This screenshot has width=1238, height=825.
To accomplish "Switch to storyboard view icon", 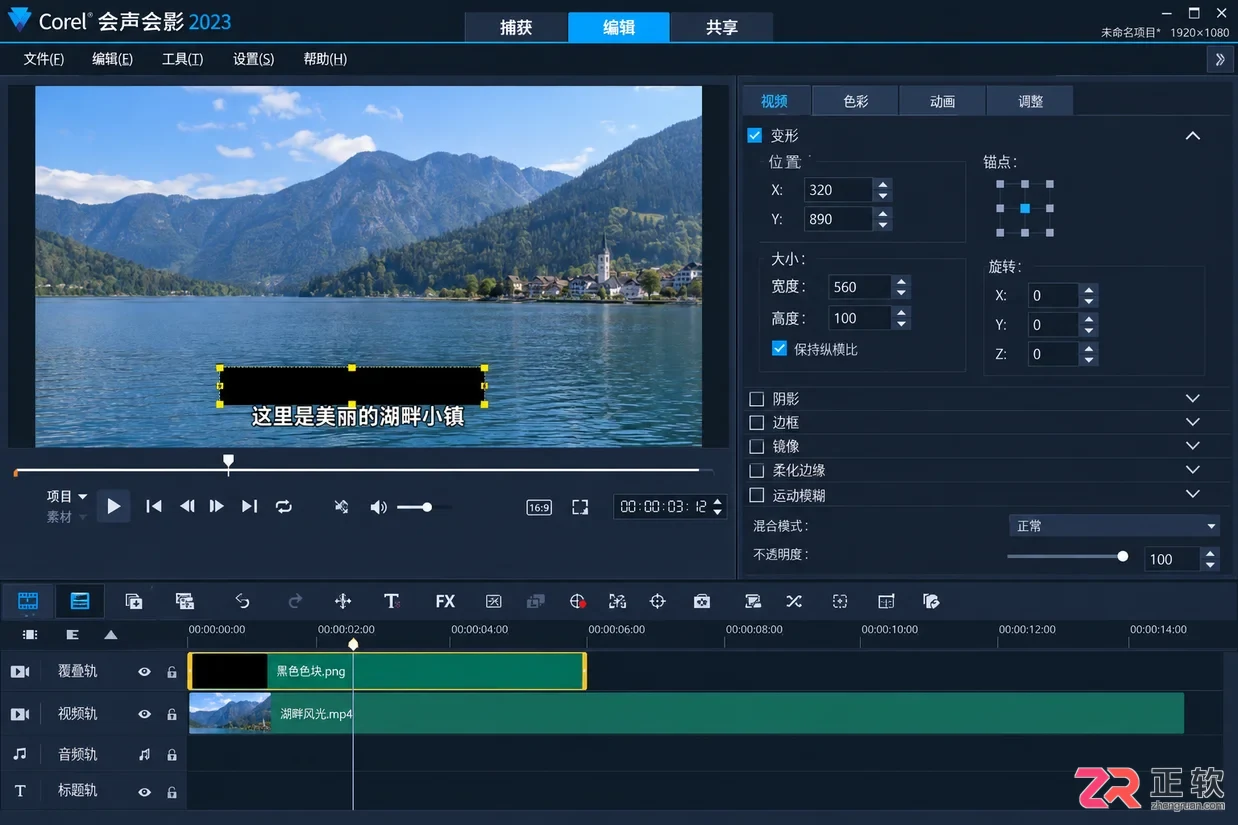I will click(x=28, y=601).
